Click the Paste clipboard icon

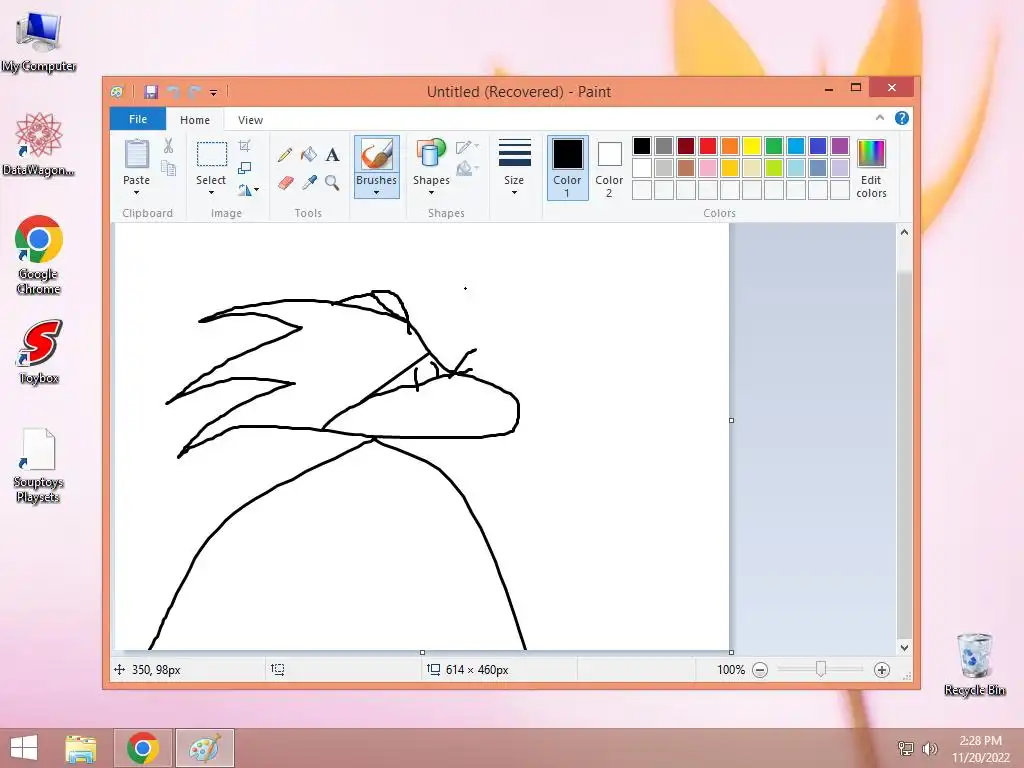click(136, 155)
